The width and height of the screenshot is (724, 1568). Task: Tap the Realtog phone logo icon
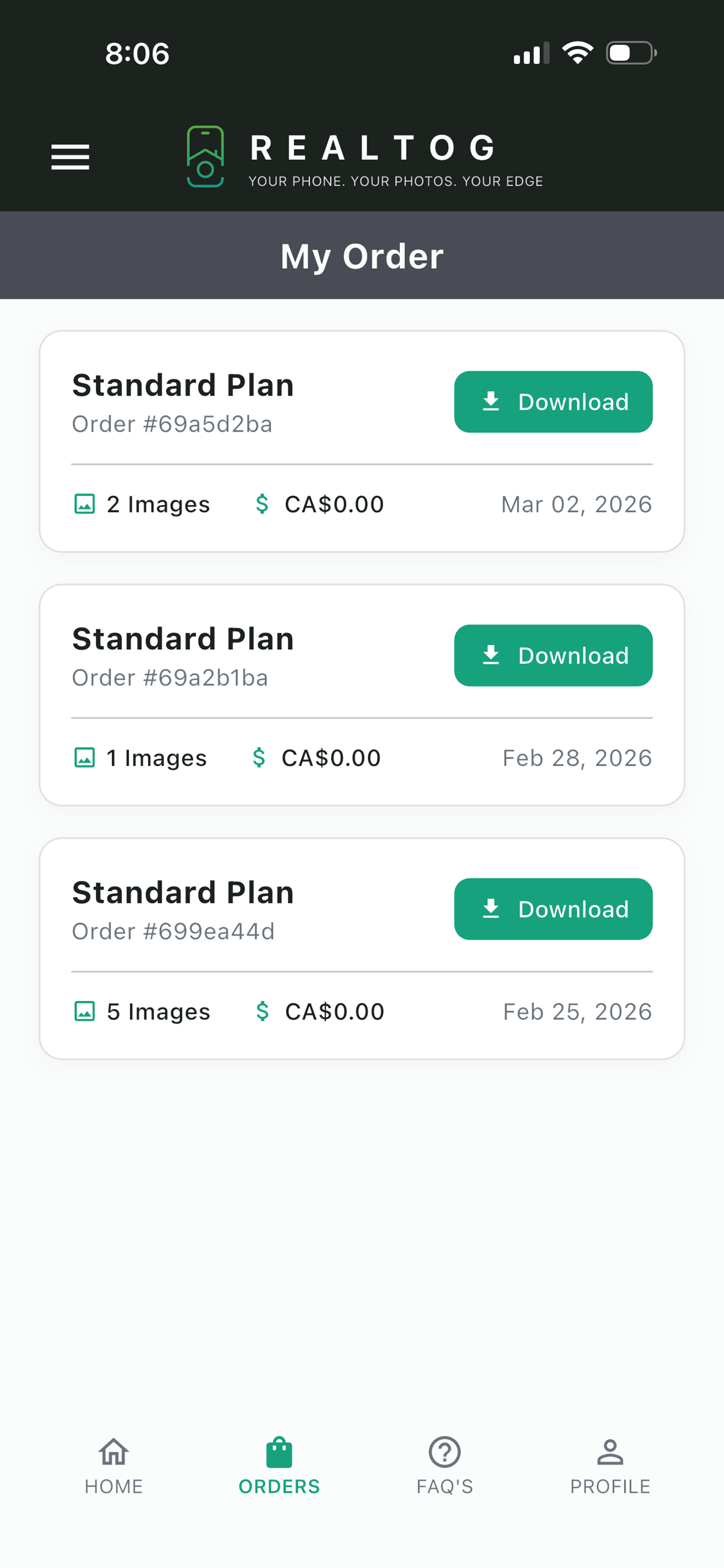205,156
